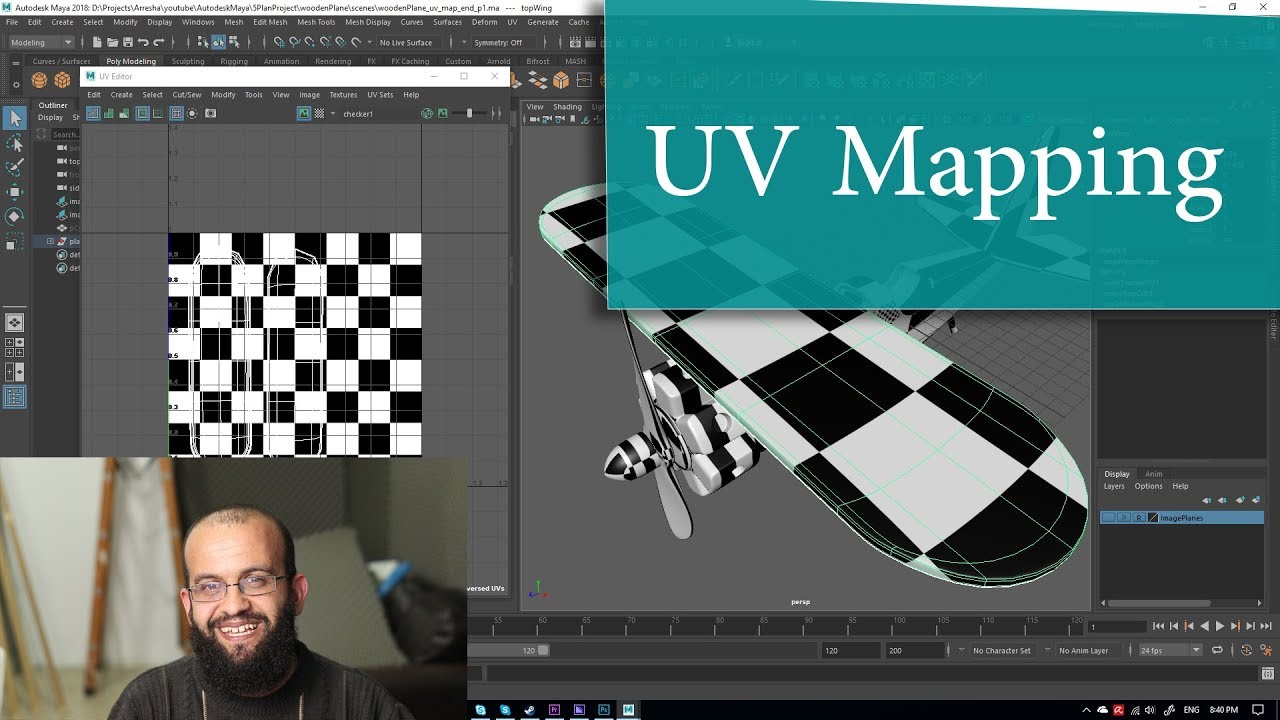Open Photoshop from the Windows taskbar
The height and width of the screenshot is (720, 1280).
click(x=604, y=710)
